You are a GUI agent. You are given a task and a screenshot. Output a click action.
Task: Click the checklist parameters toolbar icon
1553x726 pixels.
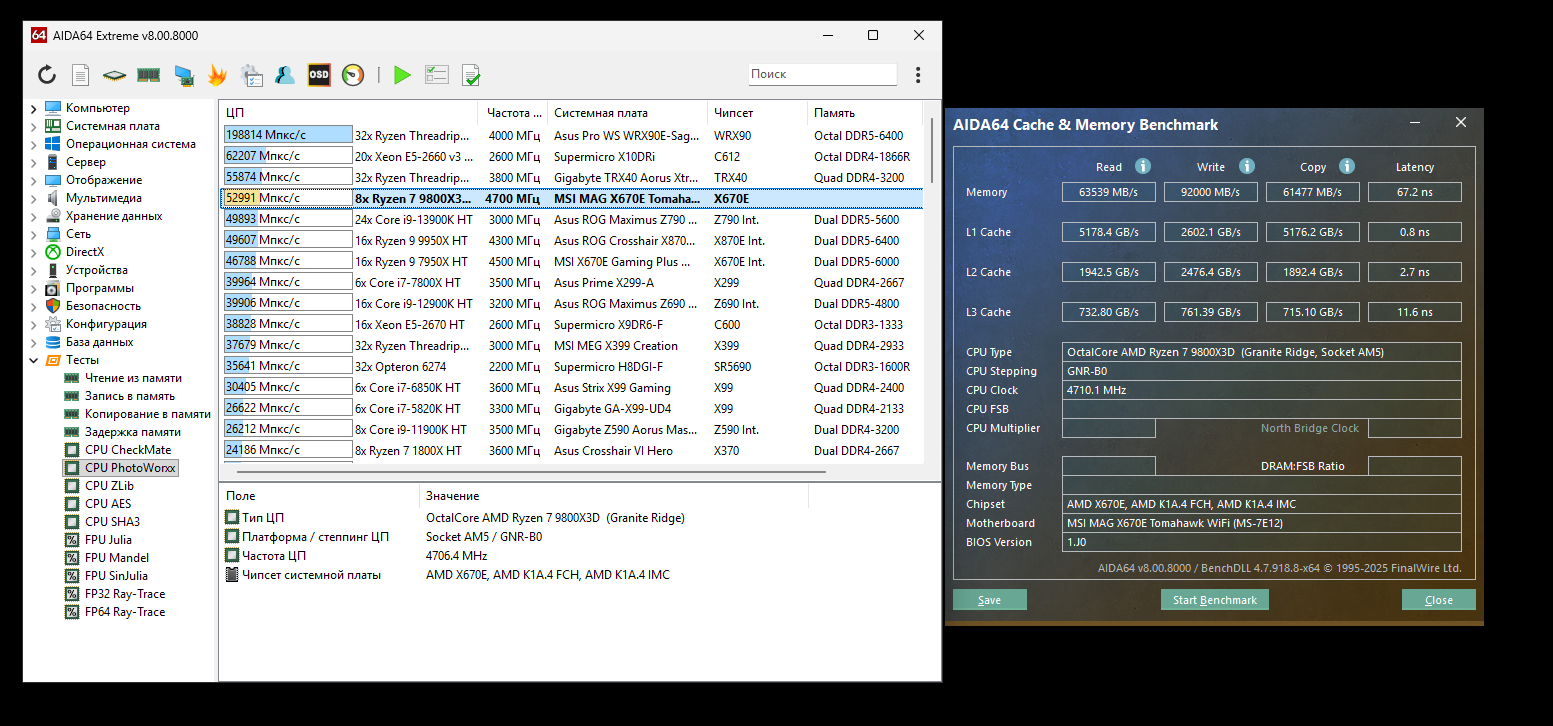point(437,75)
